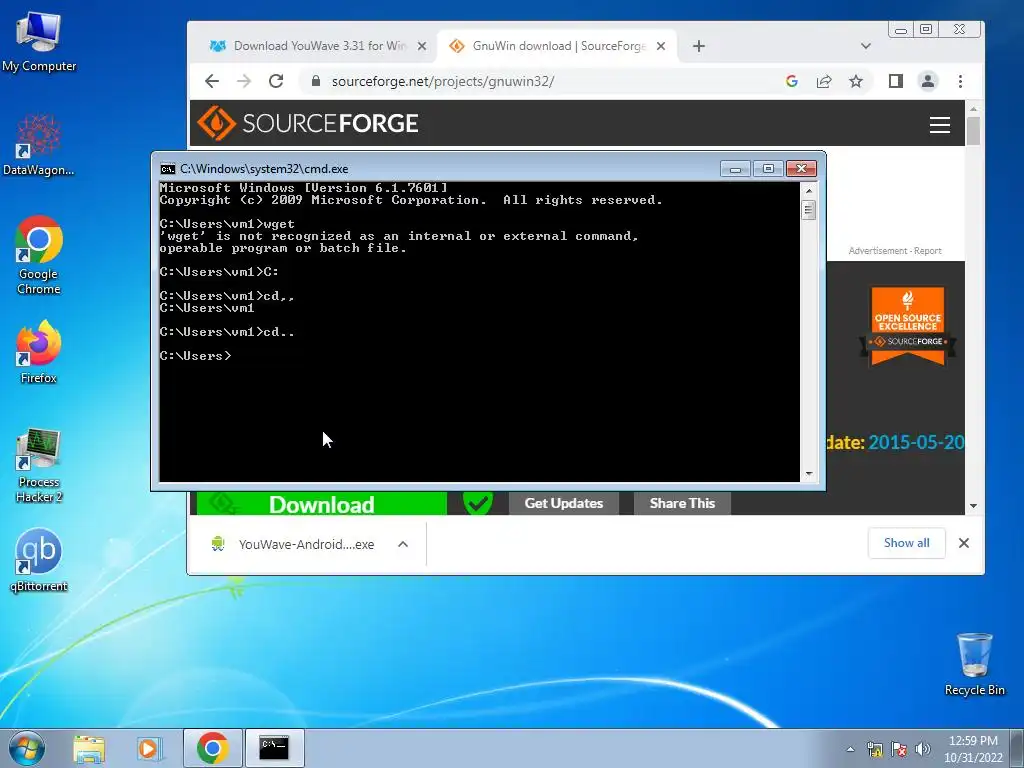Close the GnuWin SourceForge tab
This screenshot has width=1024, height=768.
(x=661, y=46)
